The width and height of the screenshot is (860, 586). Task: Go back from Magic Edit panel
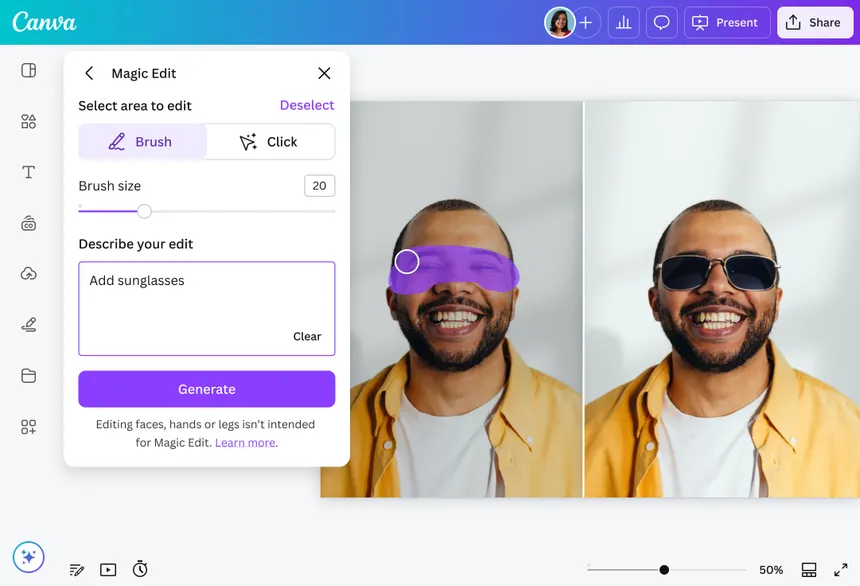[x=89, y=73]
